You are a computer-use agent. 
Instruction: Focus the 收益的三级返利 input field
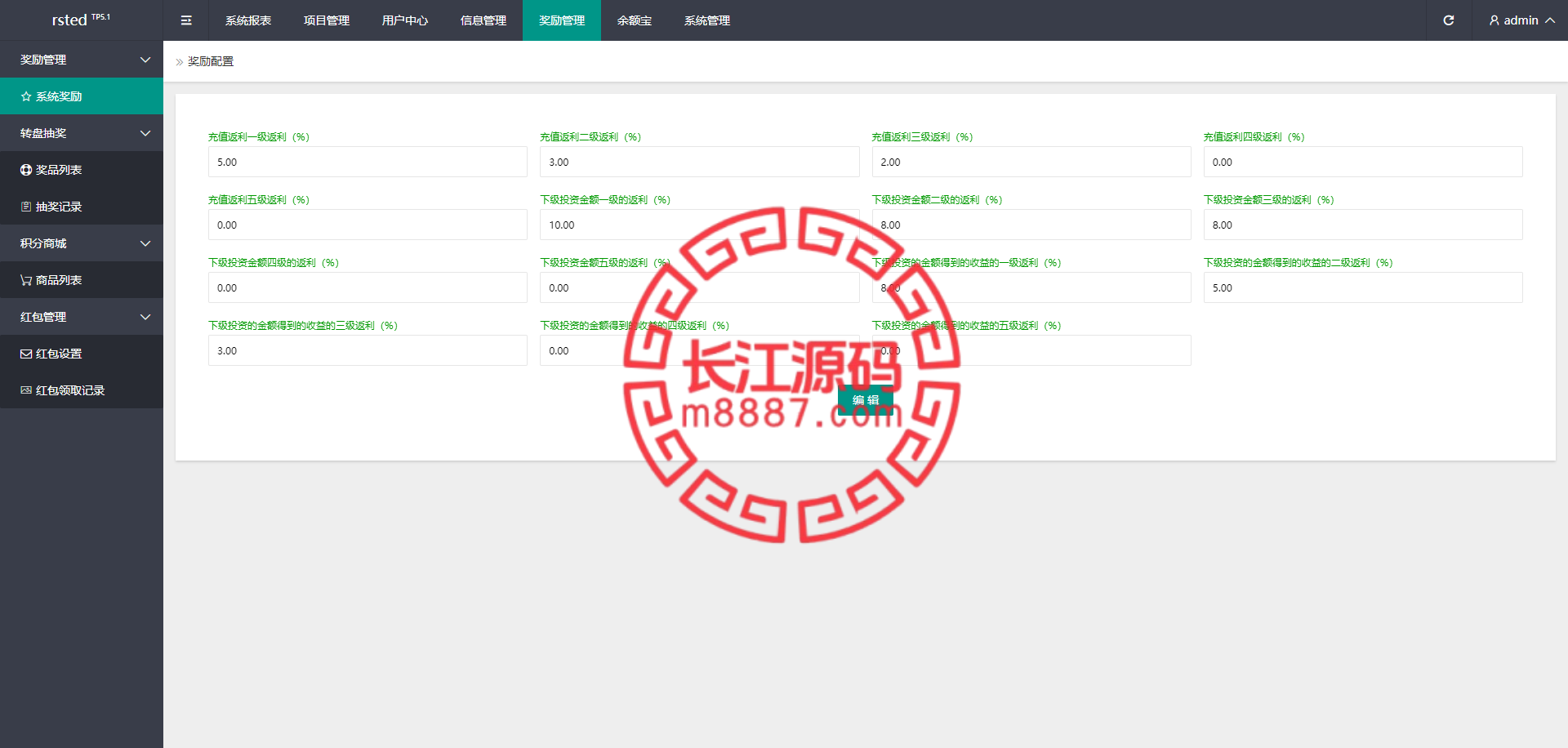pyautogui.click(x=367, y=350)
